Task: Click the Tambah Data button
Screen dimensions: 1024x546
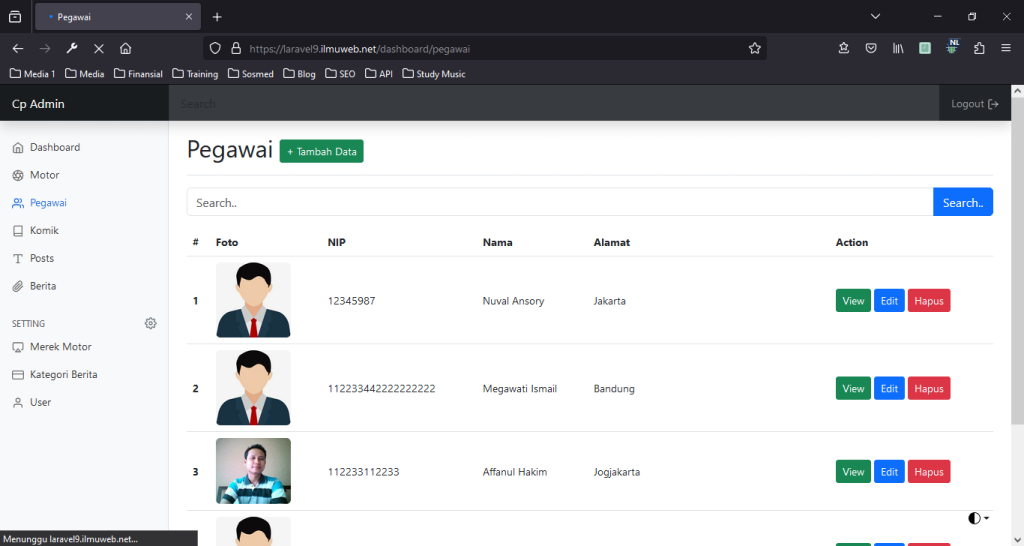Action: (321, 152)
